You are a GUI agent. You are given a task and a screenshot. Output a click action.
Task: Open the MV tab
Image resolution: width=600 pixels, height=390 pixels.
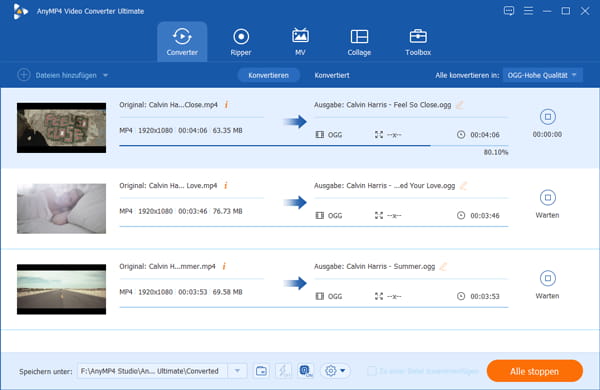click(x=300, y=42)
